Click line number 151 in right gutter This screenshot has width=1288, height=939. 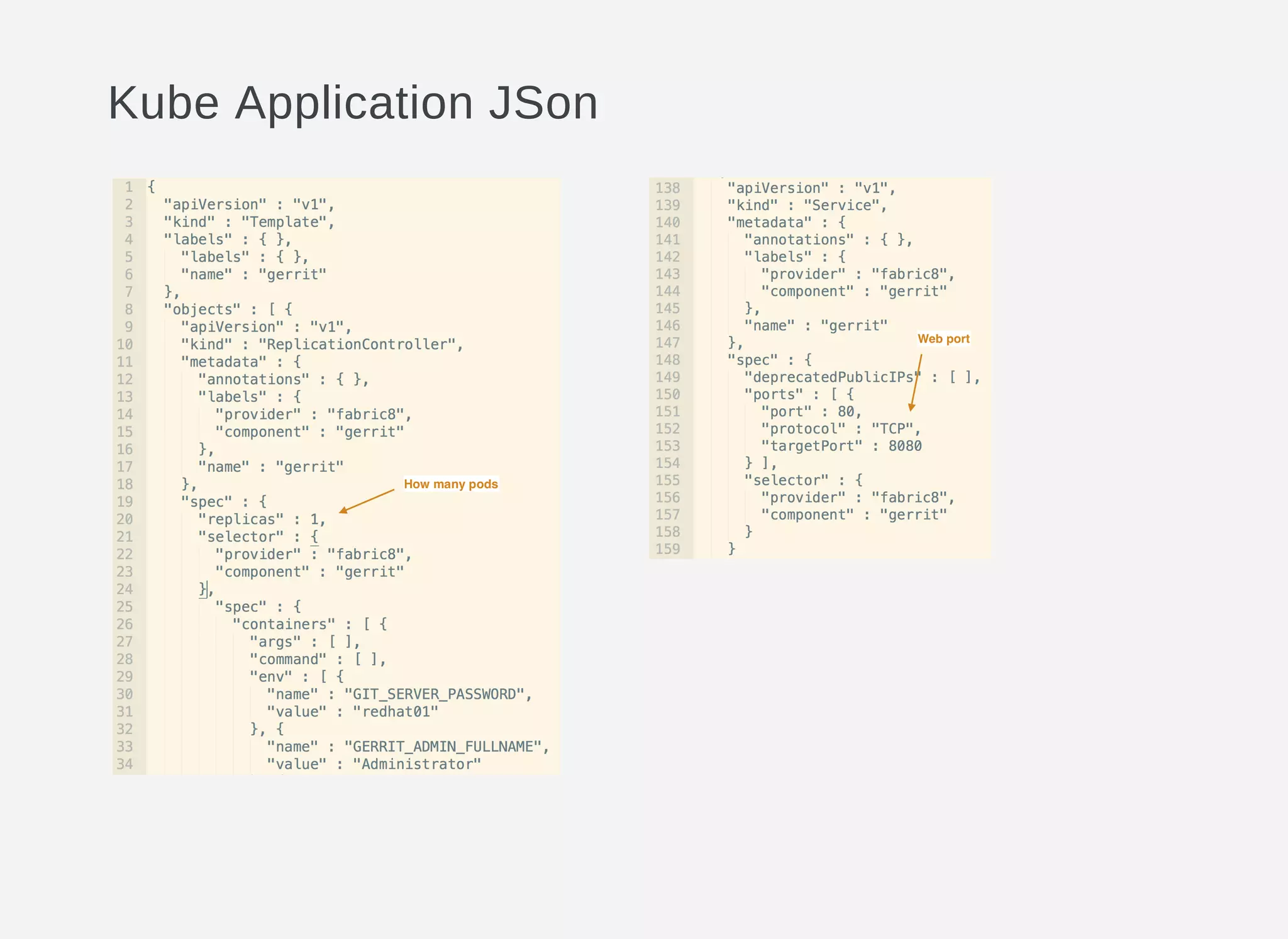667,412
